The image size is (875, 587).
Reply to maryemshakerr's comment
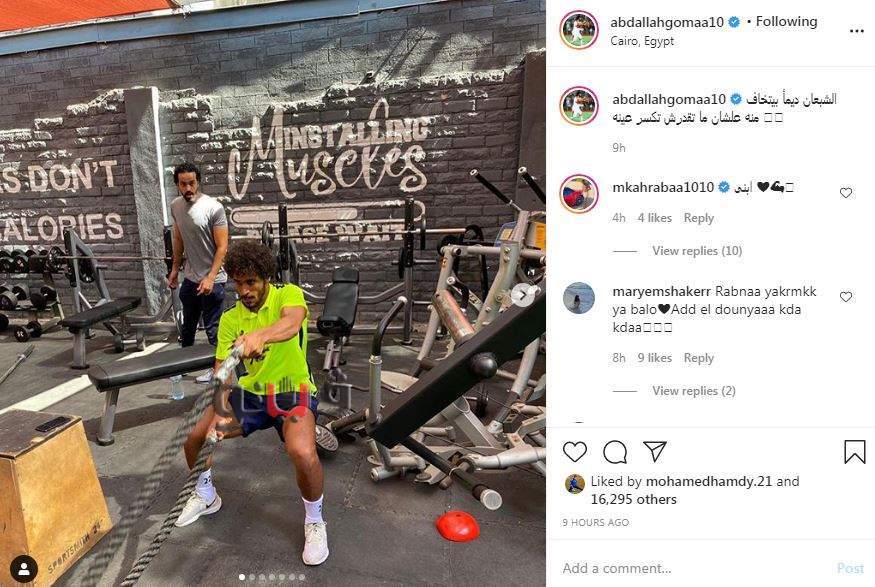(x=699, y=358)
